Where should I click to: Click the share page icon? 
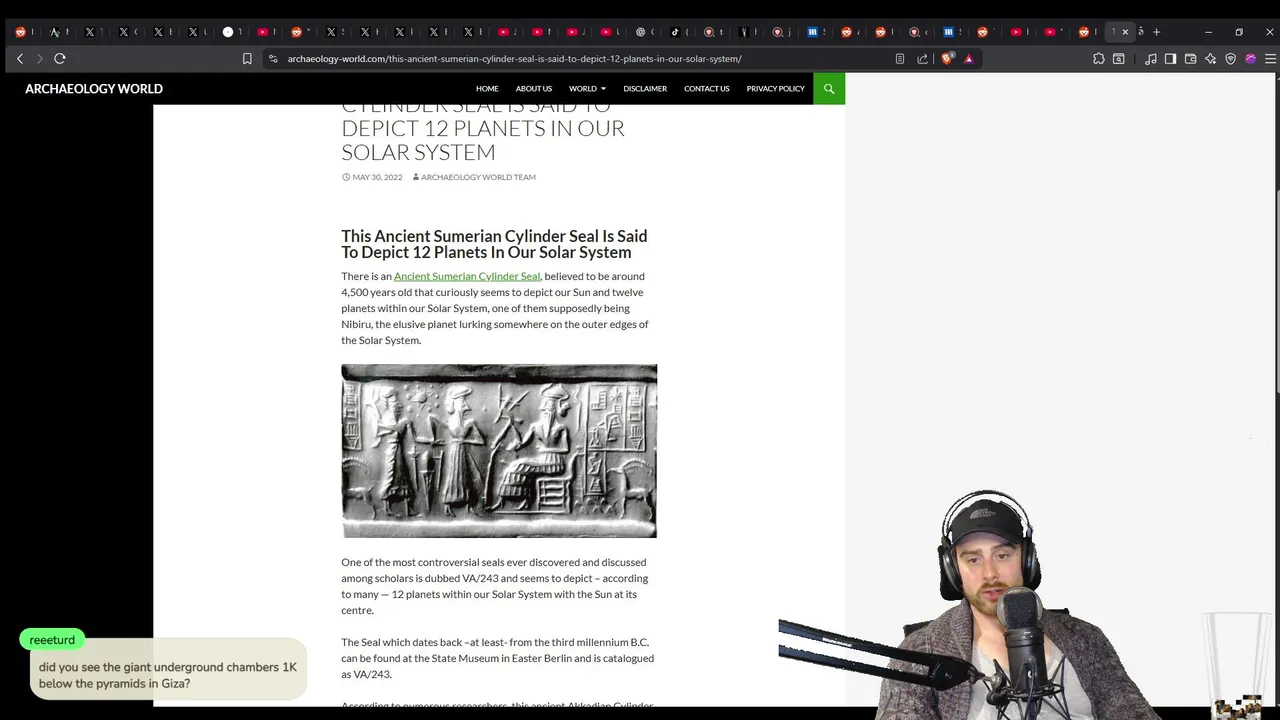(x=923, y=59)
